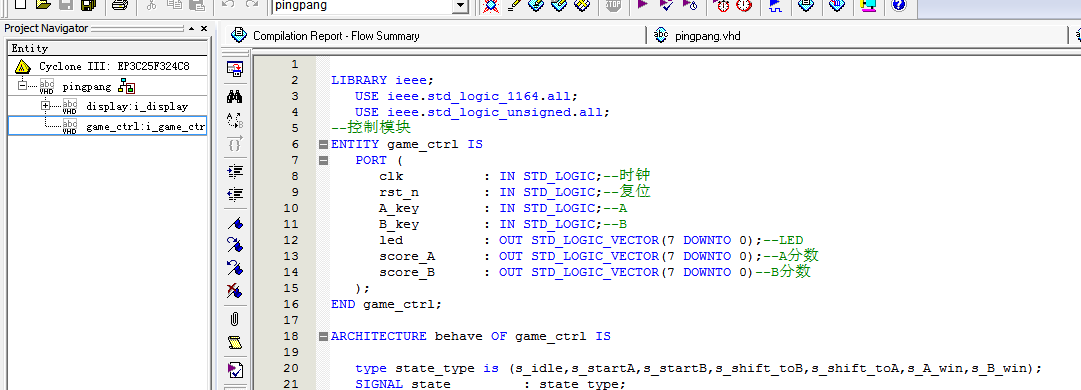This screenshot has height=390, width=1081.
Task: Click the Find binoculars icon
Action: click(x=235, y=96)
